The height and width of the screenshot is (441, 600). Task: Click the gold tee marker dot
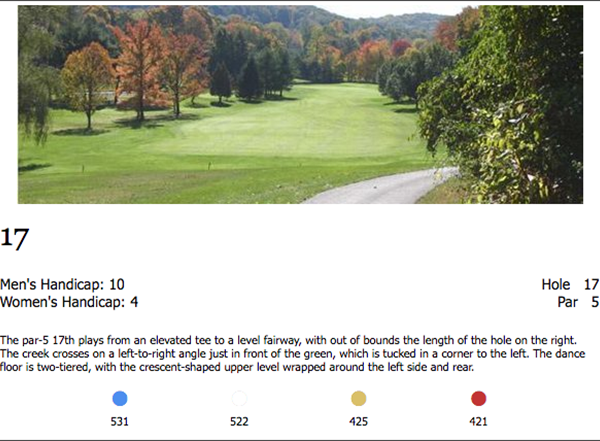click(358, 399)
